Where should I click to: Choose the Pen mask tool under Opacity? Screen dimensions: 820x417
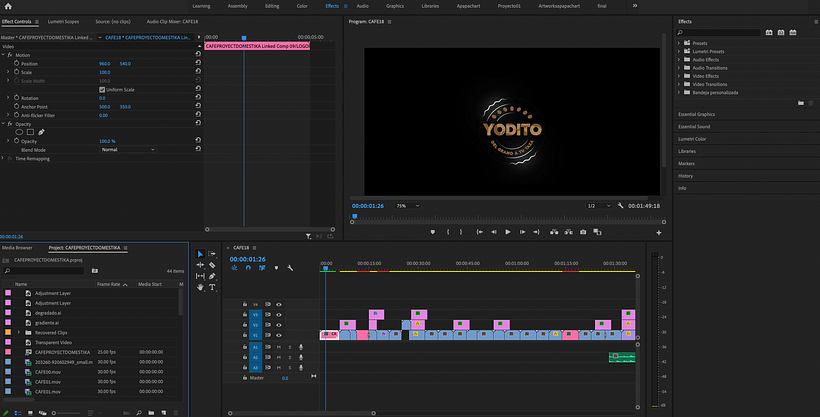tap(41, 132)
